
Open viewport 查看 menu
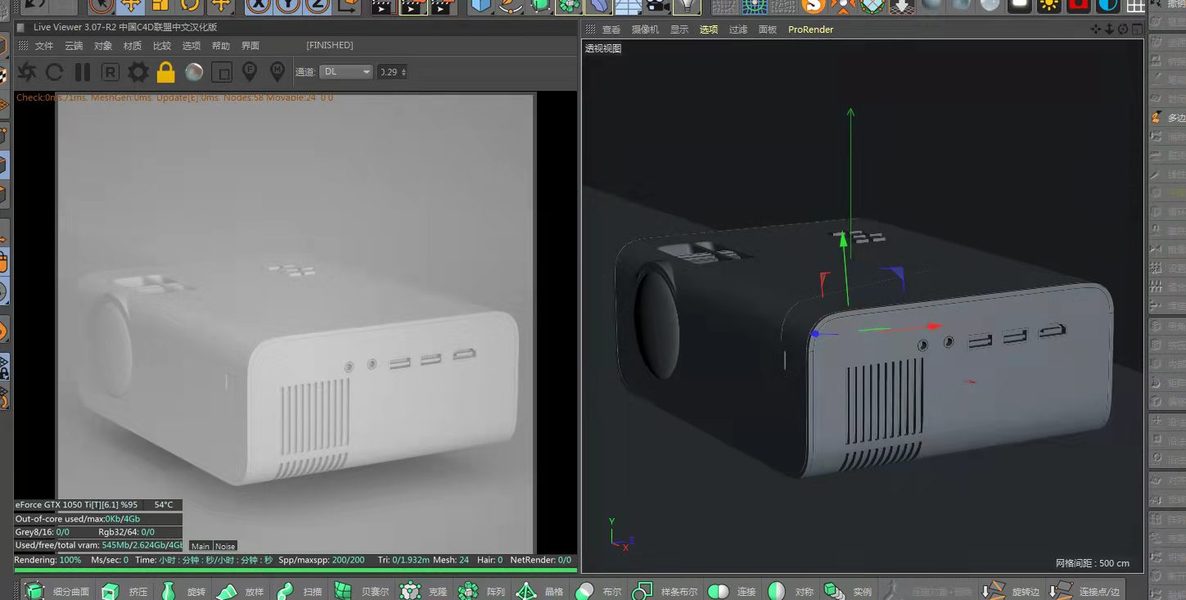tap(611, 30)
